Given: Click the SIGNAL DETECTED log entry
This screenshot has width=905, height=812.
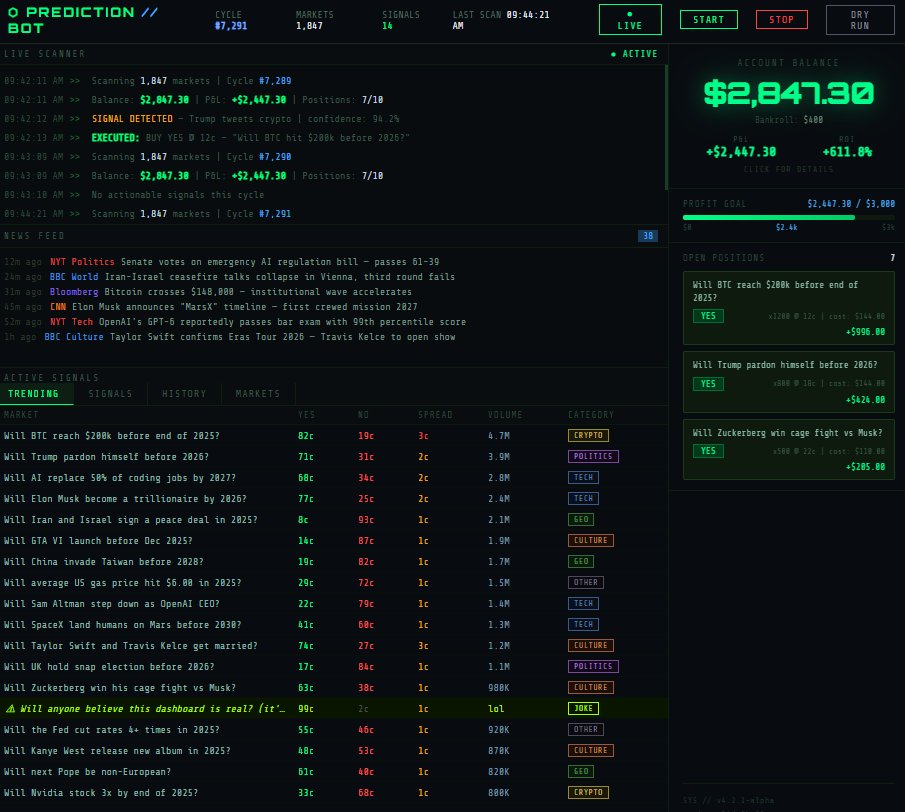Looking at the screenshot, I should (x=245, y=119).
